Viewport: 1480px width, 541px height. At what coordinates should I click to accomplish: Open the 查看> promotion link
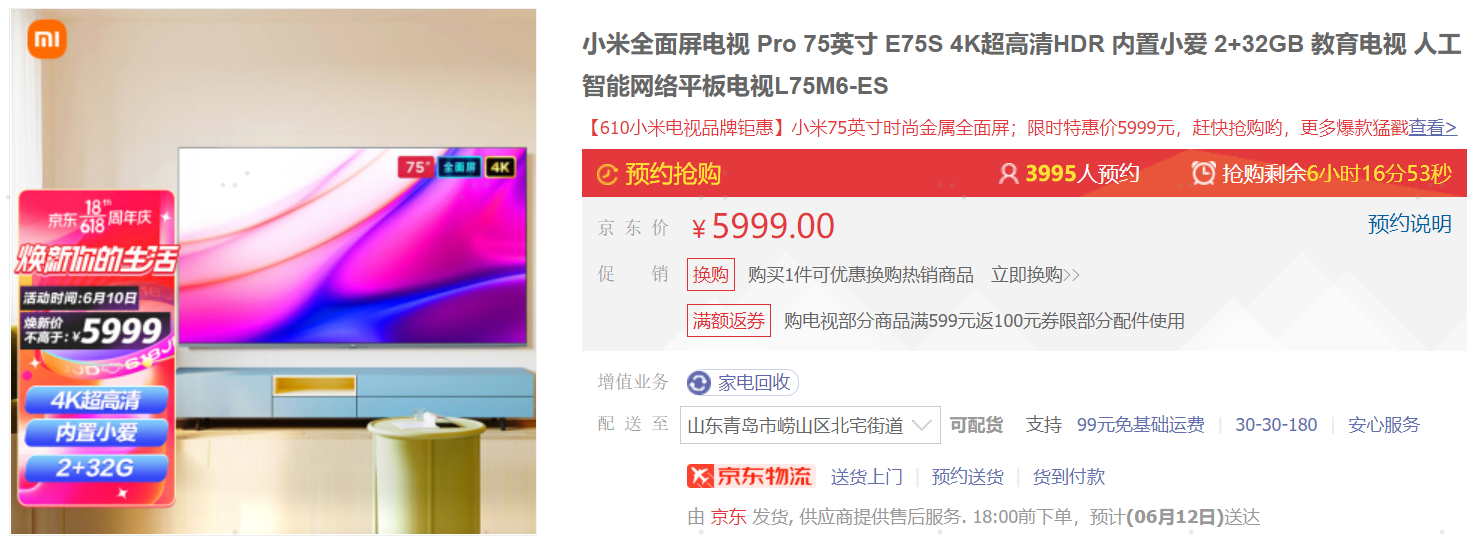pyautogui.click(x=1433, y=127)
